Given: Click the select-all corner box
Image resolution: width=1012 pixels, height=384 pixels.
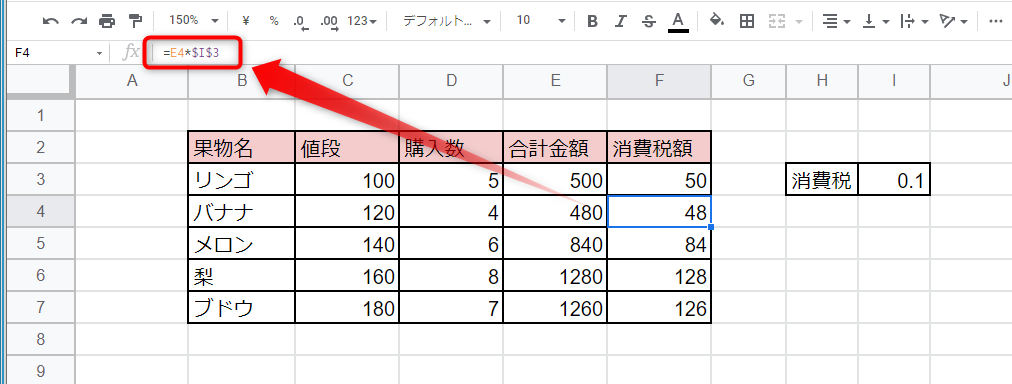Looking at the screenshot, I should [x=41, y=80].
